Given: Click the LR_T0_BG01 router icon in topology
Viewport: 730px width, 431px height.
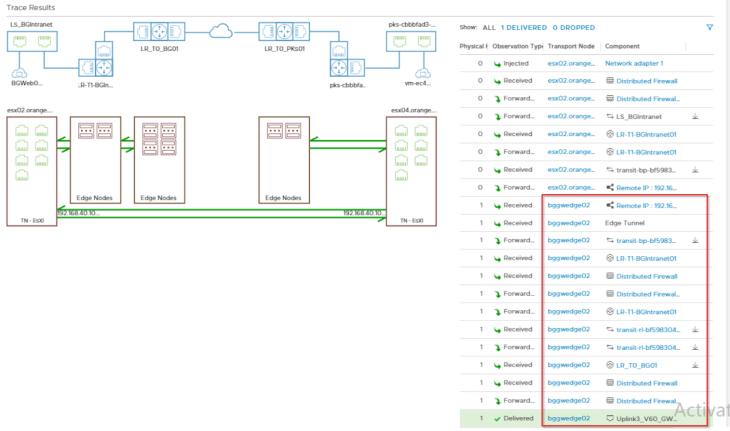Looking at the screenshot, I should point(154,30).
